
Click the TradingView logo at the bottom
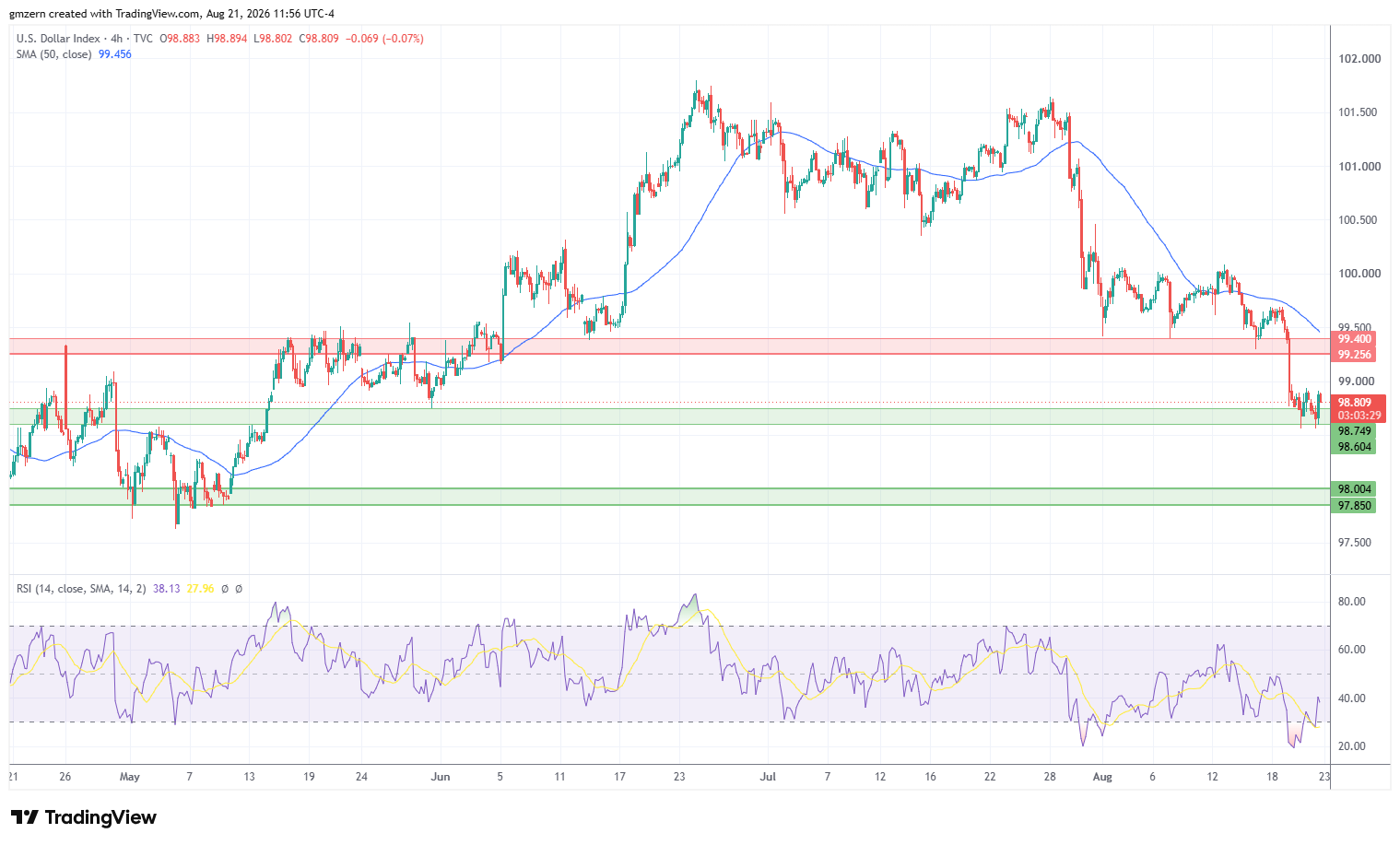click(x=83, y=817)
